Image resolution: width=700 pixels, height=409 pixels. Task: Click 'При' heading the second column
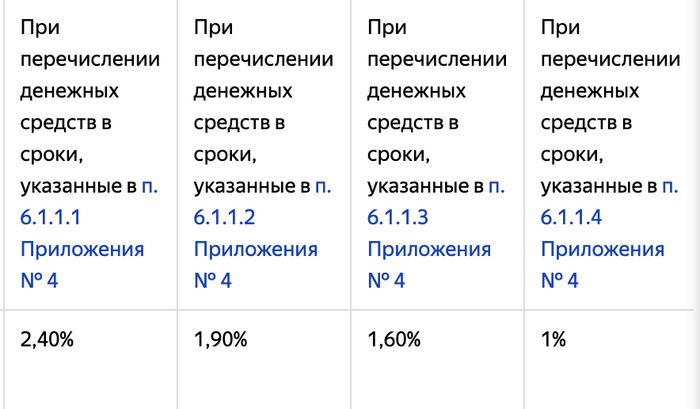click(x=213, y=29)
